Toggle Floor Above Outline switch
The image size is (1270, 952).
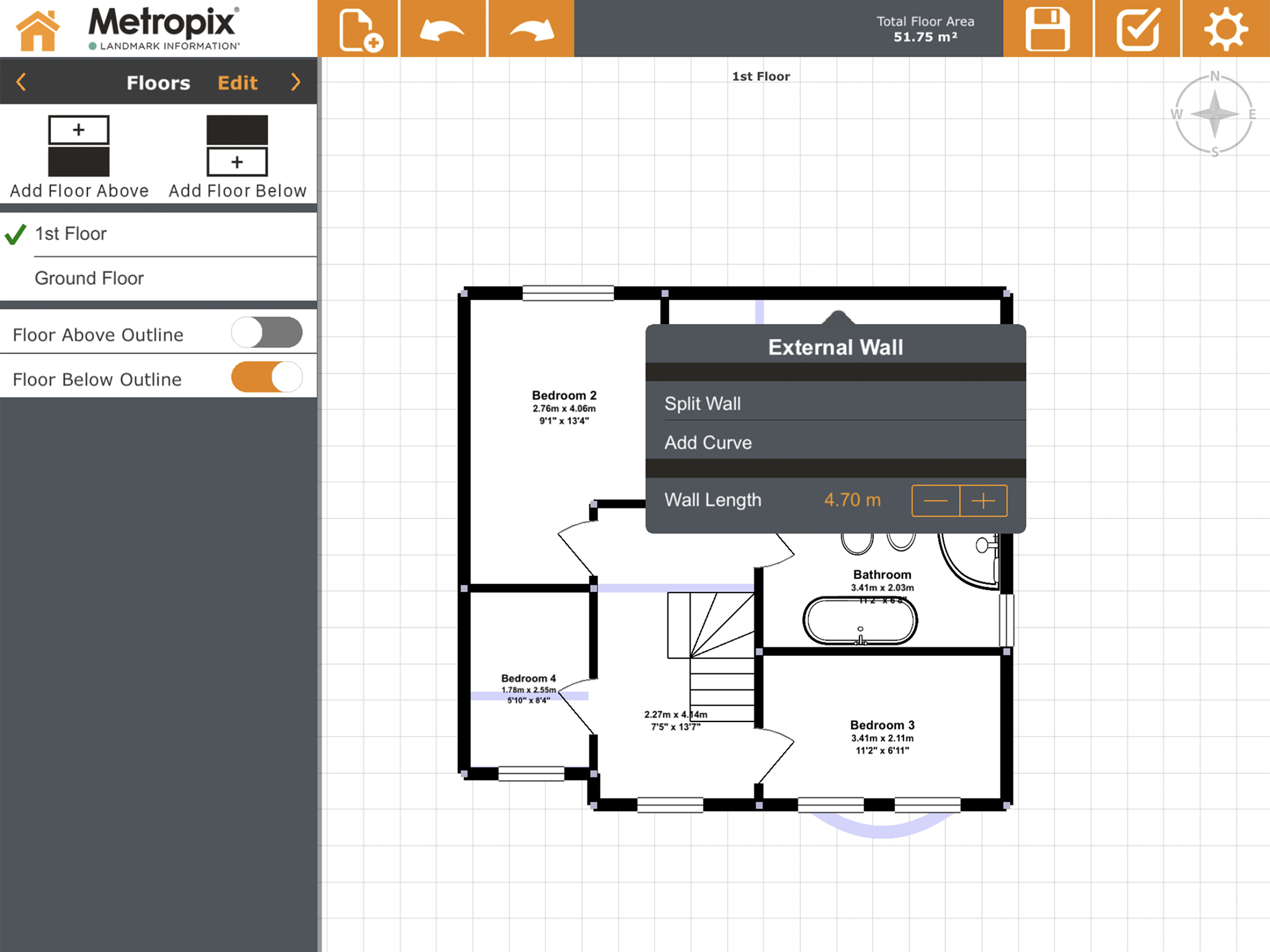(x=267, y=333)
